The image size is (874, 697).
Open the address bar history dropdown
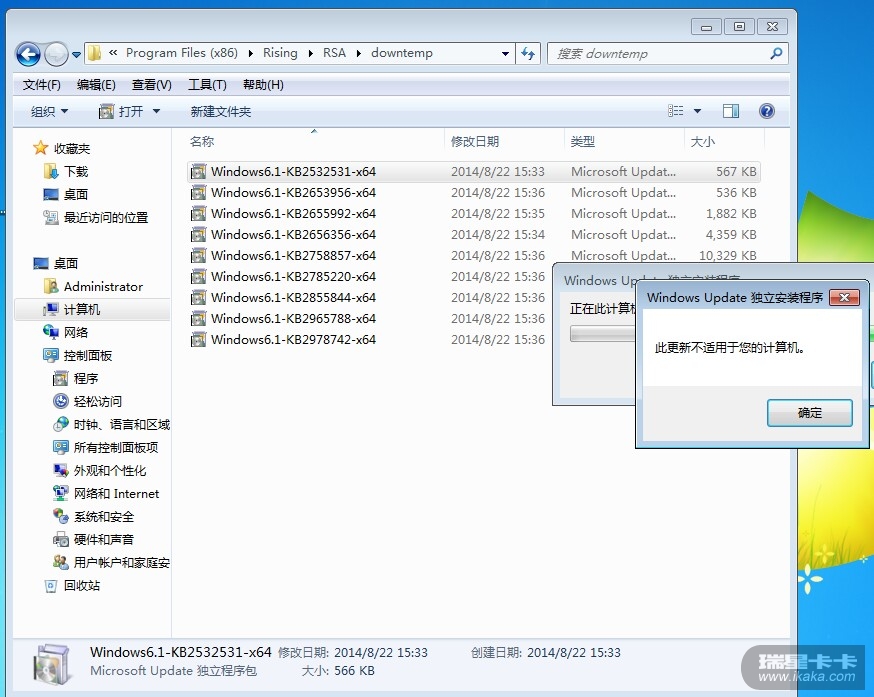click(x=505, y=54)
